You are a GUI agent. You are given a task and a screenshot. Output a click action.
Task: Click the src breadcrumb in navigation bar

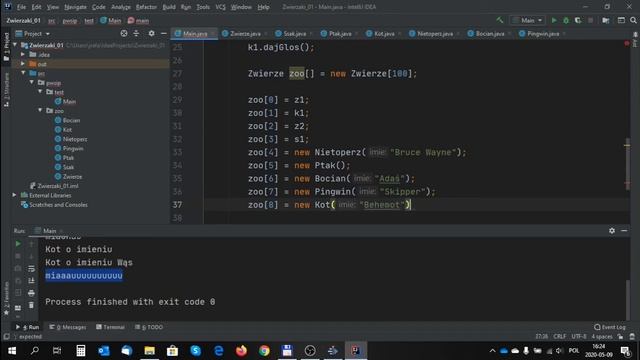click(x=51, y=20)
